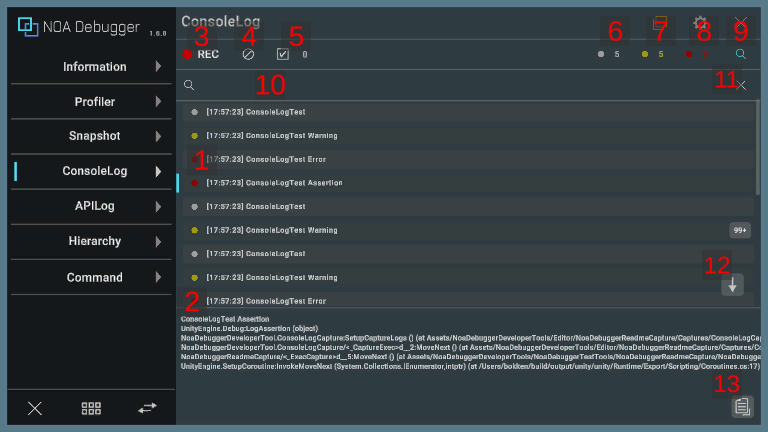The height and width of the screenshot is (432, 768).
Task: Click the ConsoleLogTest Assertion detail header text
Action: click(225, 319)
